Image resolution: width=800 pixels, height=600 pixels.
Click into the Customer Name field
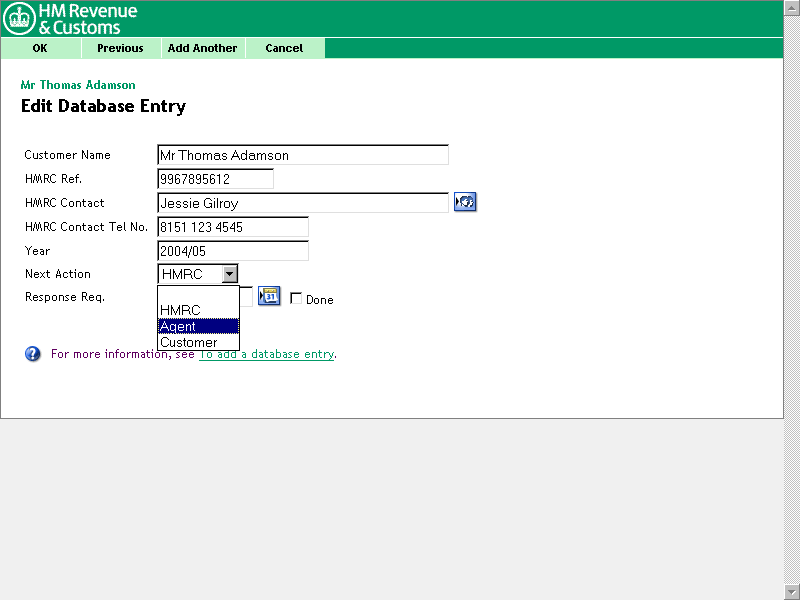tap(302, 155)
